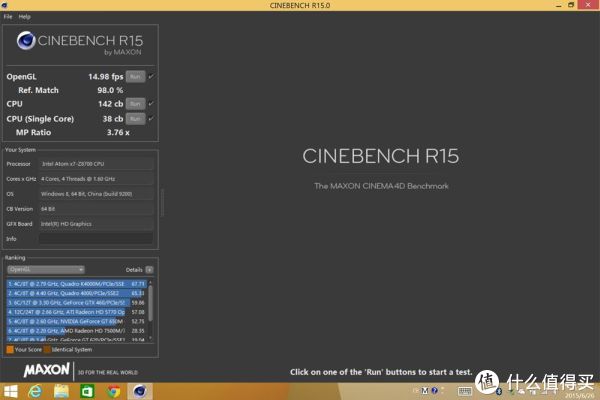
Task: Select ranking row 1 Quadro K4000M
Action: [77, 284]
